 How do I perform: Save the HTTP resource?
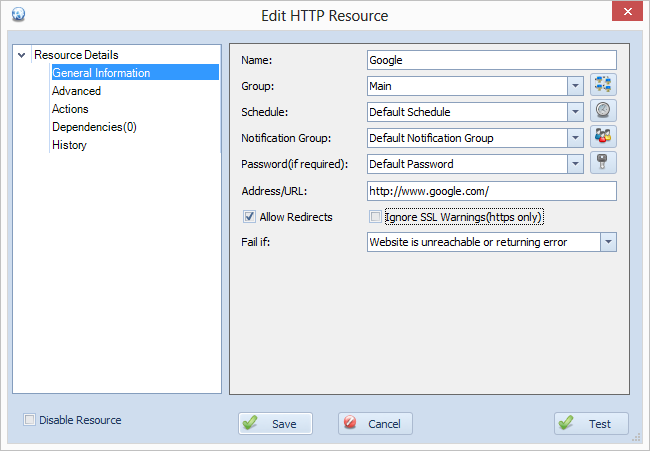(x=275, y=424)
